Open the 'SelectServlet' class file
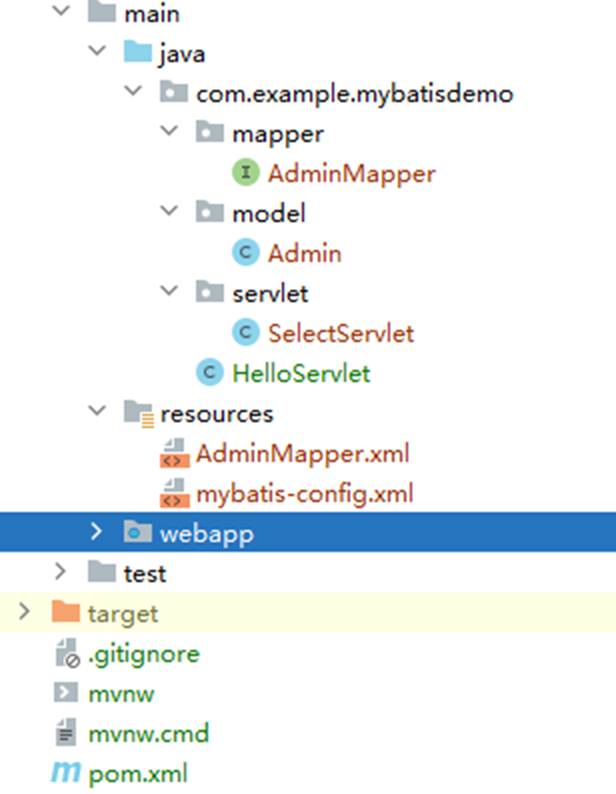Viewport: 616px width, 794px height. tap(341, 334)
